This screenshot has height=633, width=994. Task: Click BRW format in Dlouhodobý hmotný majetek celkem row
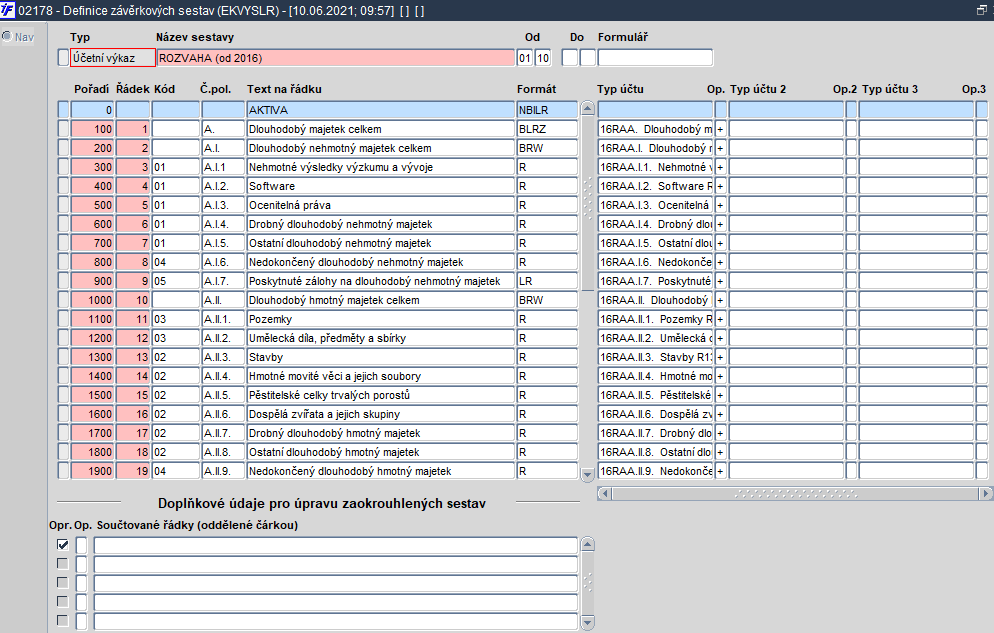click(547, 300)
